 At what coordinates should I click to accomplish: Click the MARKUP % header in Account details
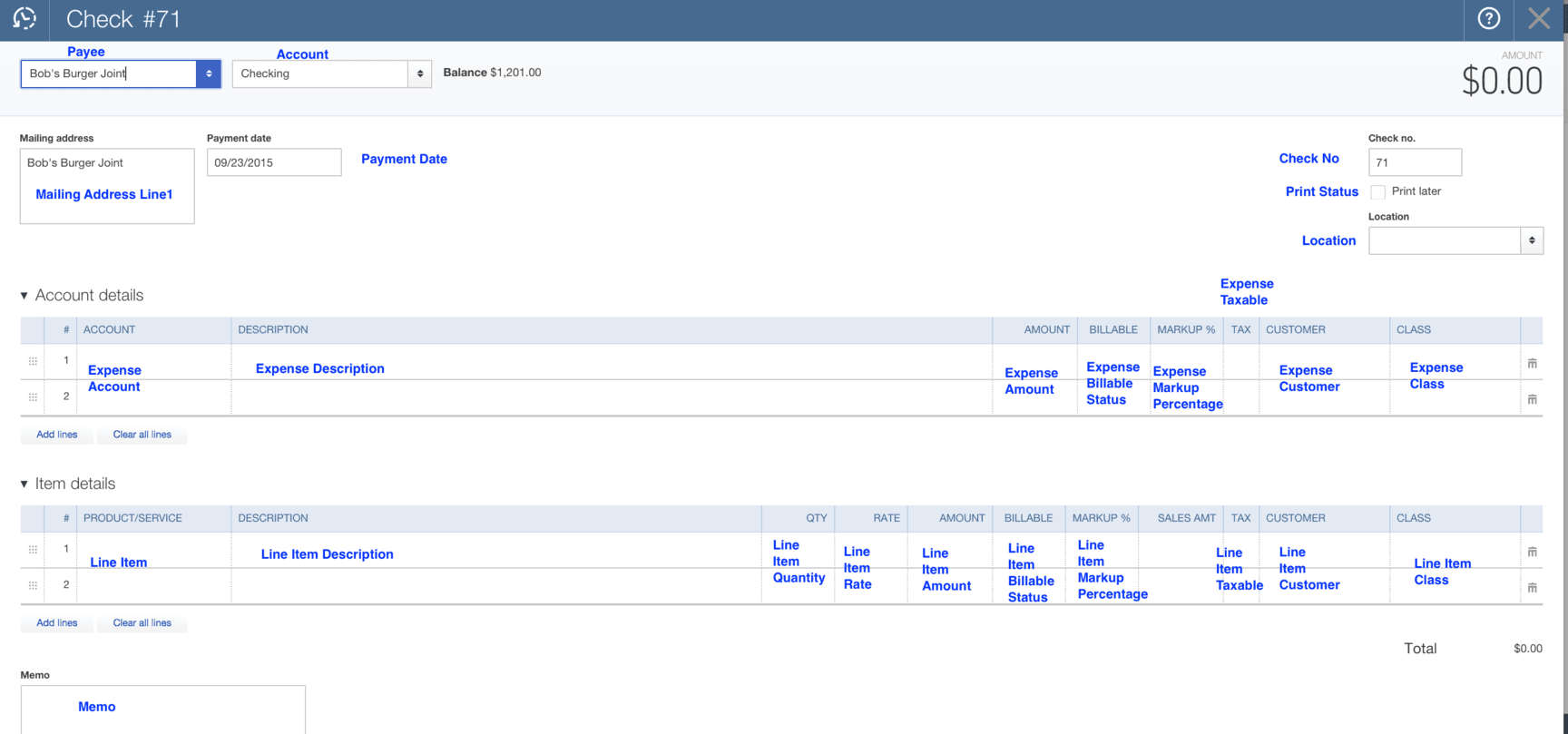(x=1186, y=330)
